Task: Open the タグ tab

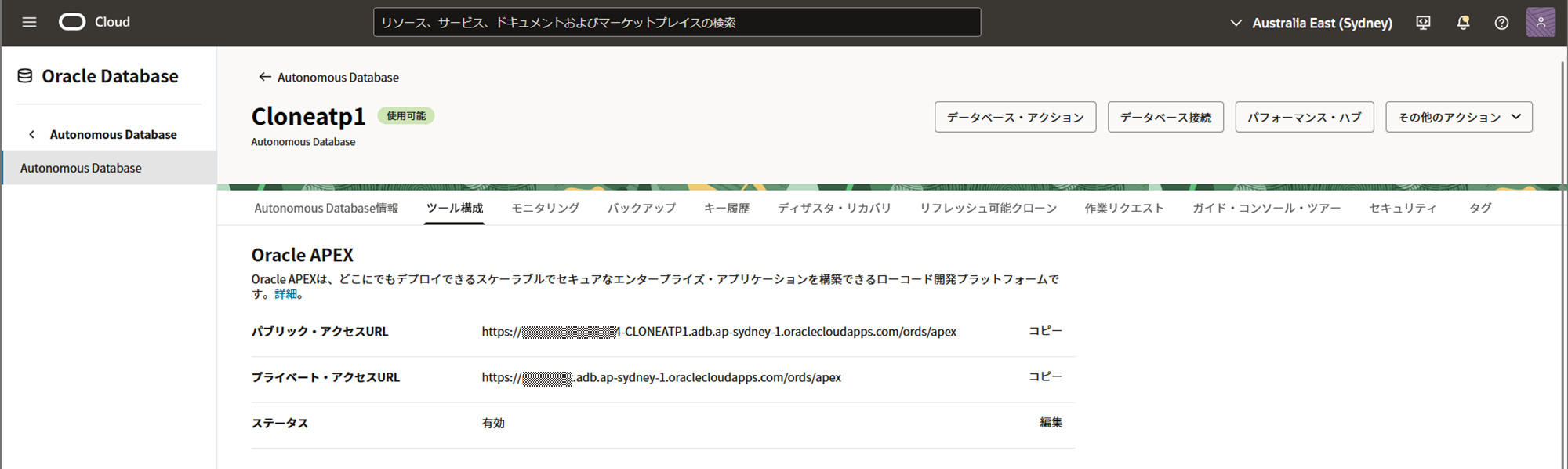Action: 1480,208
